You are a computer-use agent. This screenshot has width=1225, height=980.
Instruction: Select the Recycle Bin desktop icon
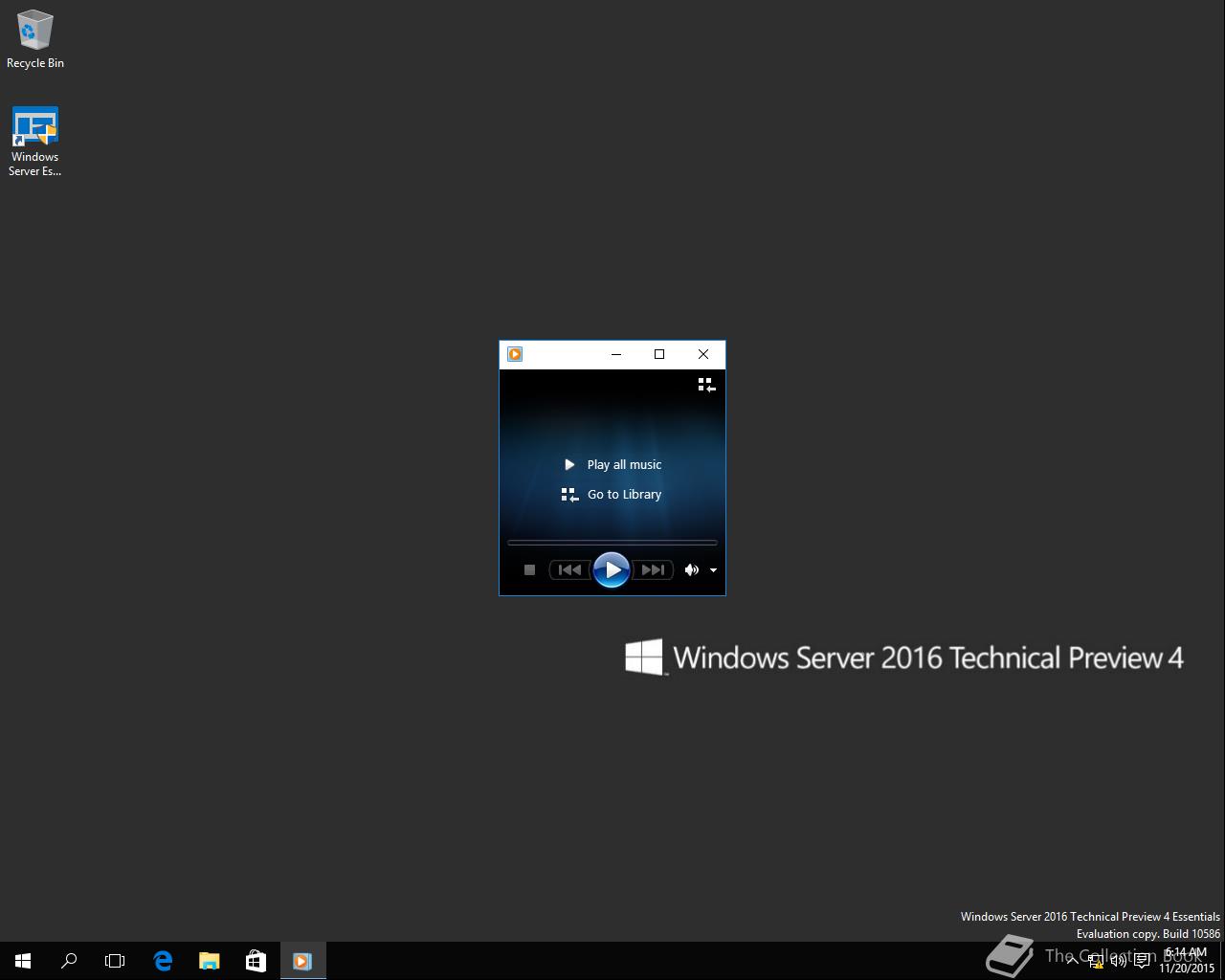pos(35,39)
